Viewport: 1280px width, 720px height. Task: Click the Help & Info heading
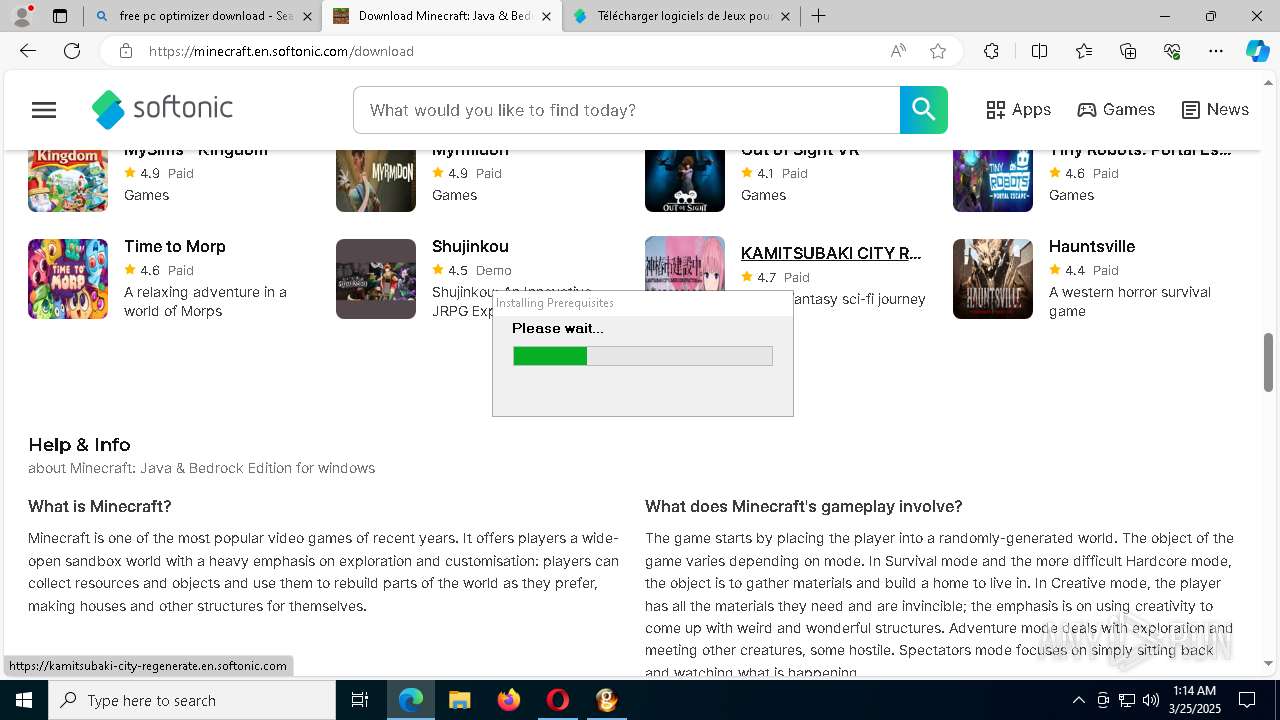tap(79, 445)
